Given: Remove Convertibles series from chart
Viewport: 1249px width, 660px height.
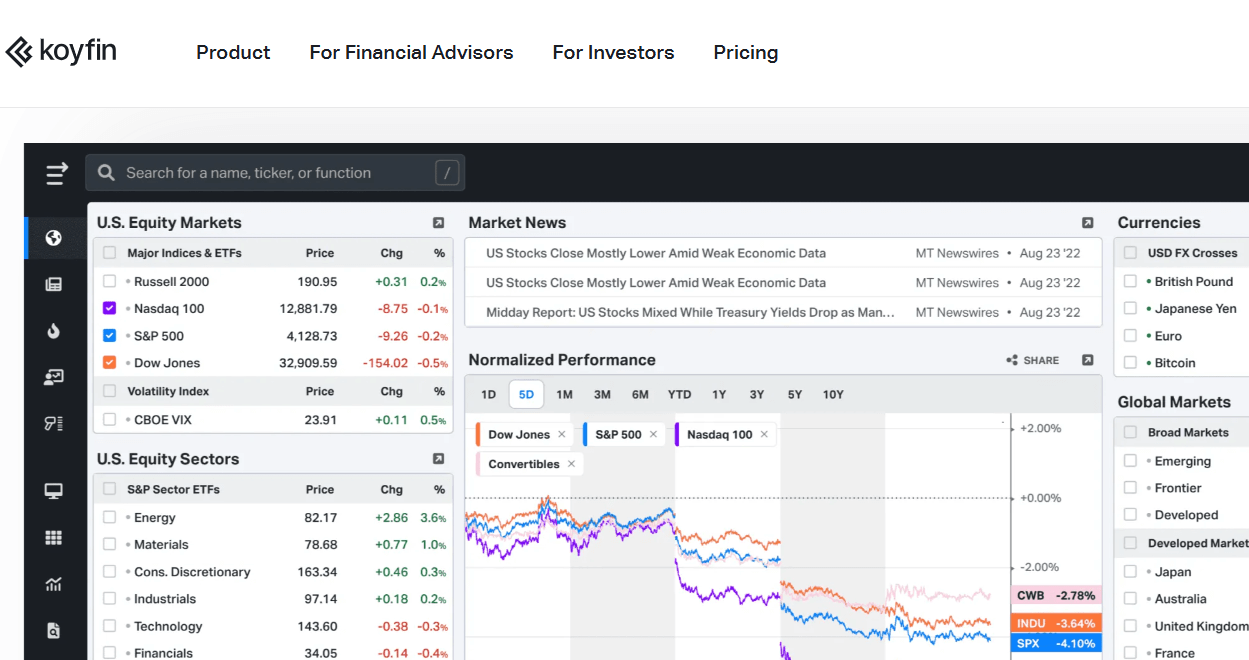Looking at the screenshot, I should pyautogui.click(x=572, y=464).
